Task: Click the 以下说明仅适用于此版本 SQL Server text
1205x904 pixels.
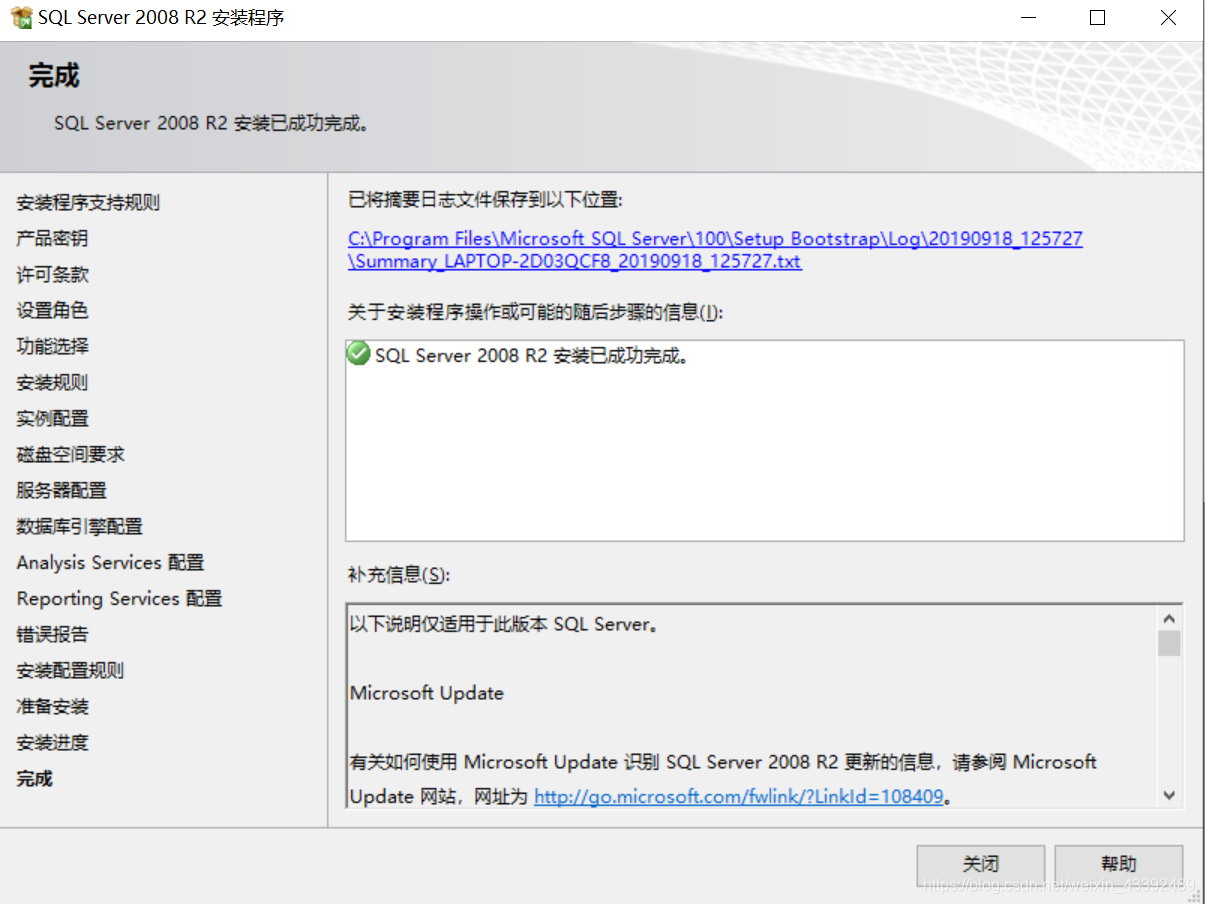Action: pos(504,625)
